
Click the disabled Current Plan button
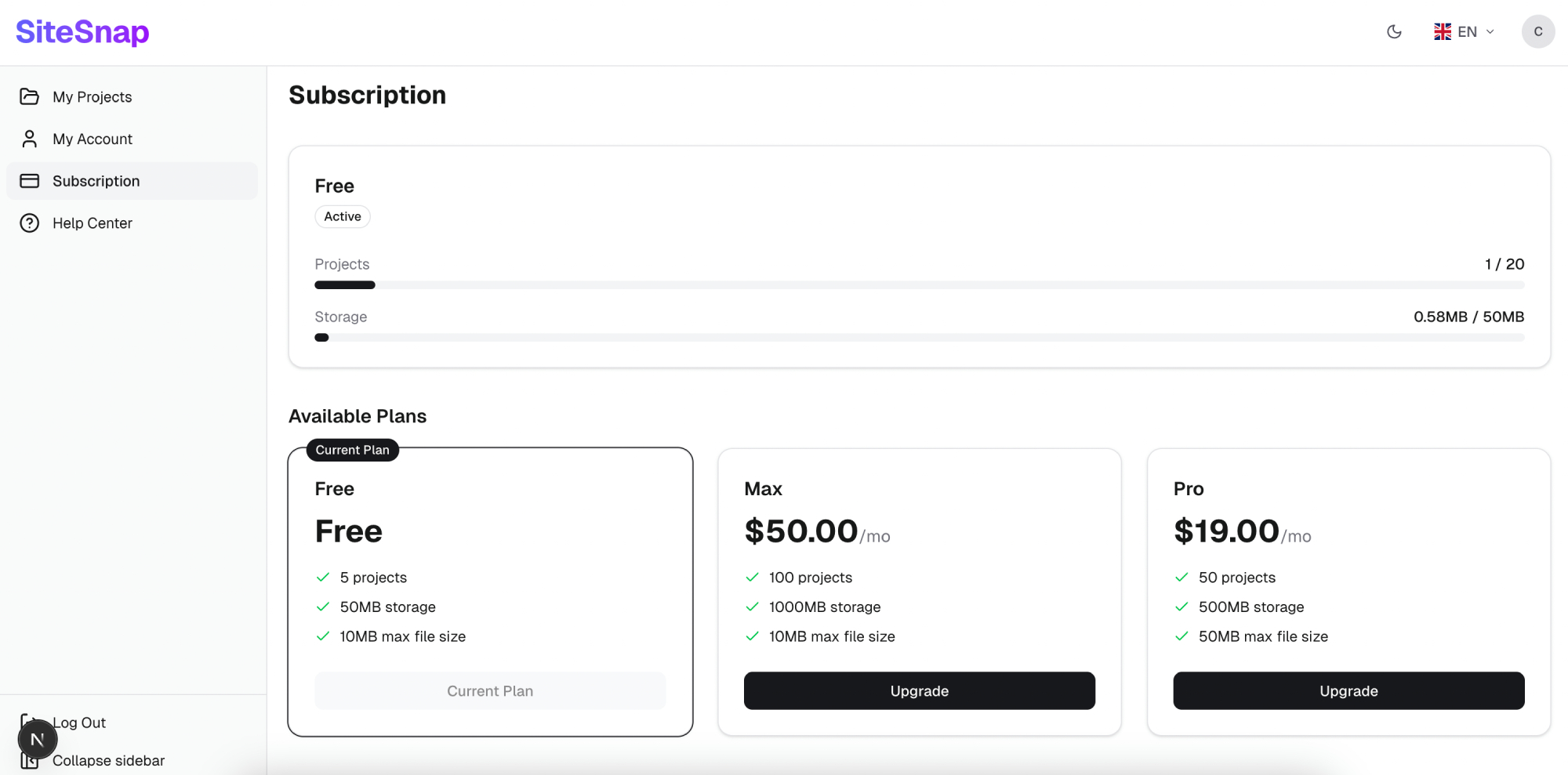[490, 690]
